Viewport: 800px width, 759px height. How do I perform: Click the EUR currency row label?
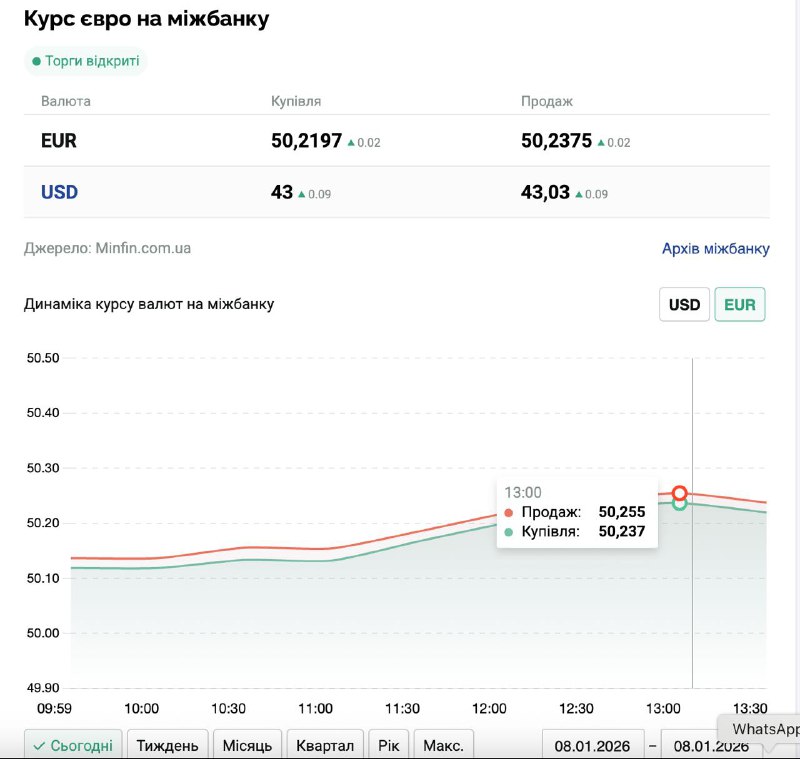pos(59,141)
